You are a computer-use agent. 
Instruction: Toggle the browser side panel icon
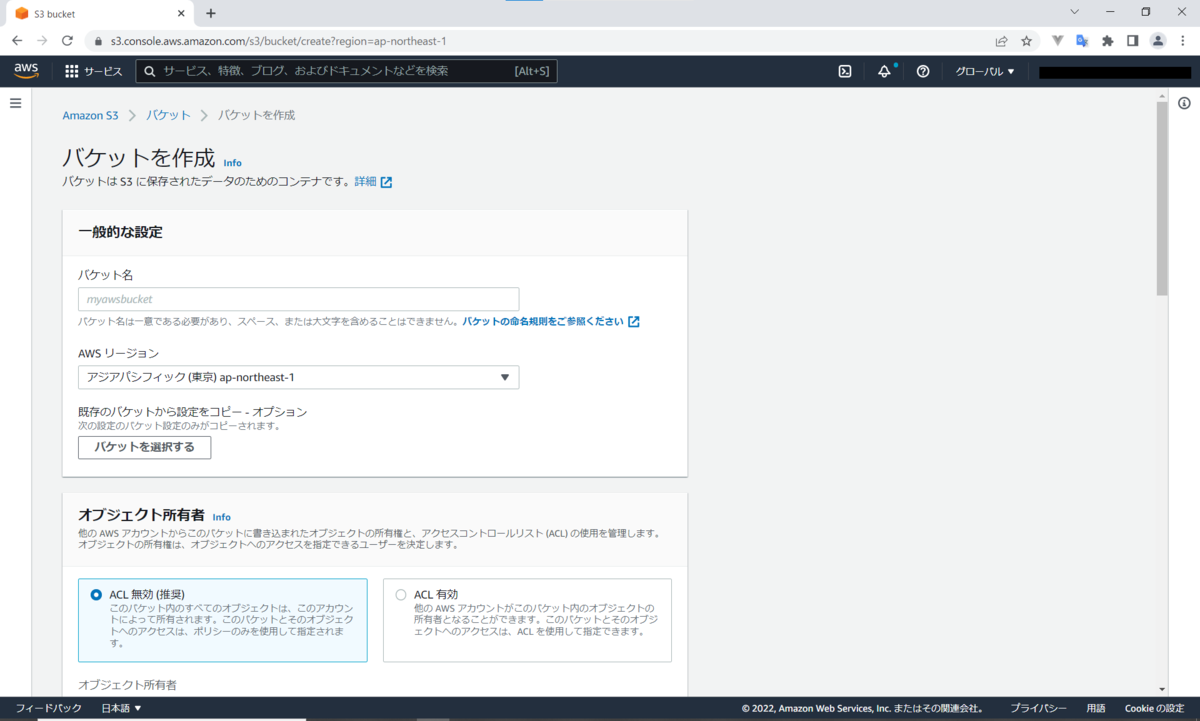tap(1132, 41)
